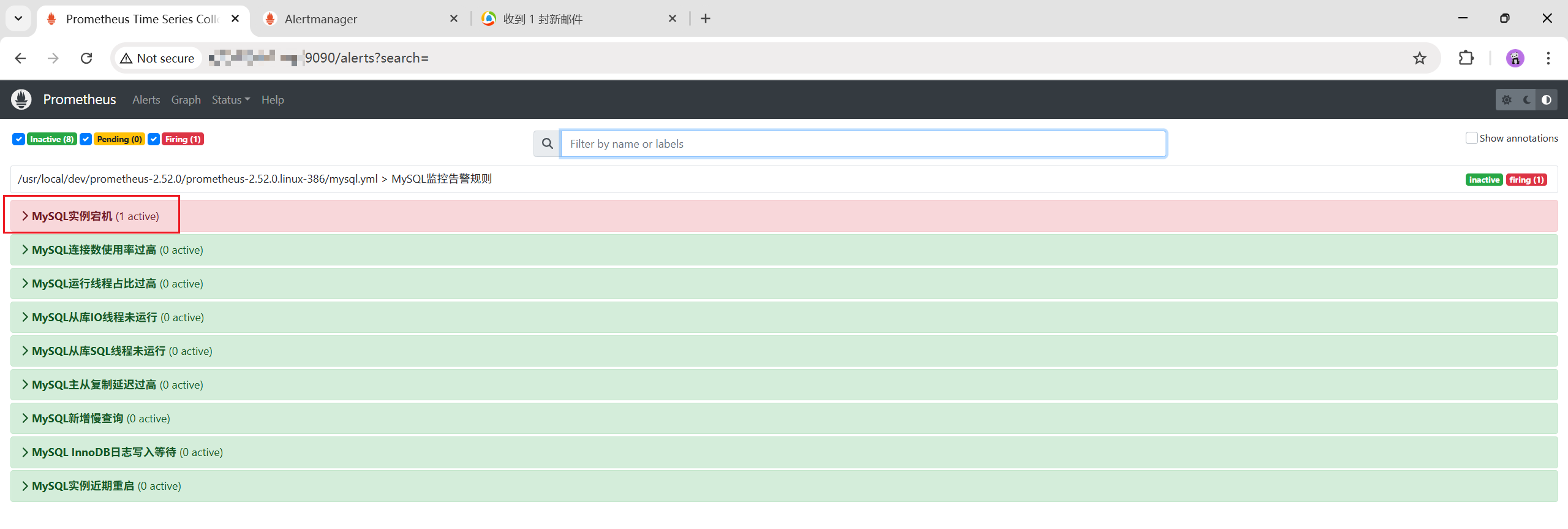Image resolution: width=1568 pixels, height=529 pixels.
Task: Expand the MySQL连接数使用率过高 rule
Action: click(x=784, y=249)
